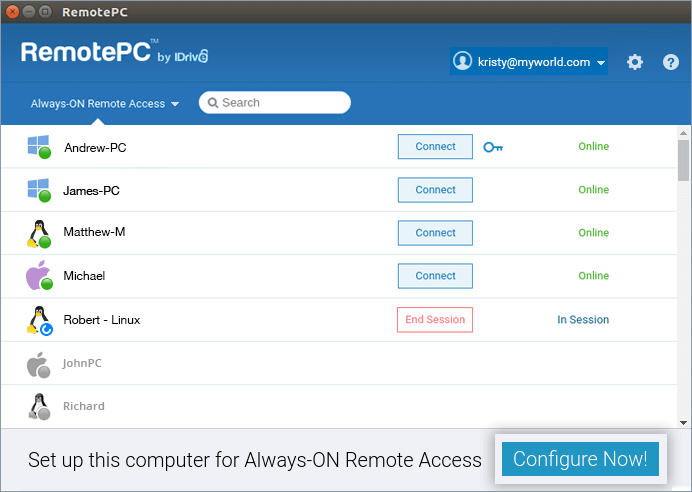Click the Online status of Michael

pyautogui.click(x=594, y=276)
